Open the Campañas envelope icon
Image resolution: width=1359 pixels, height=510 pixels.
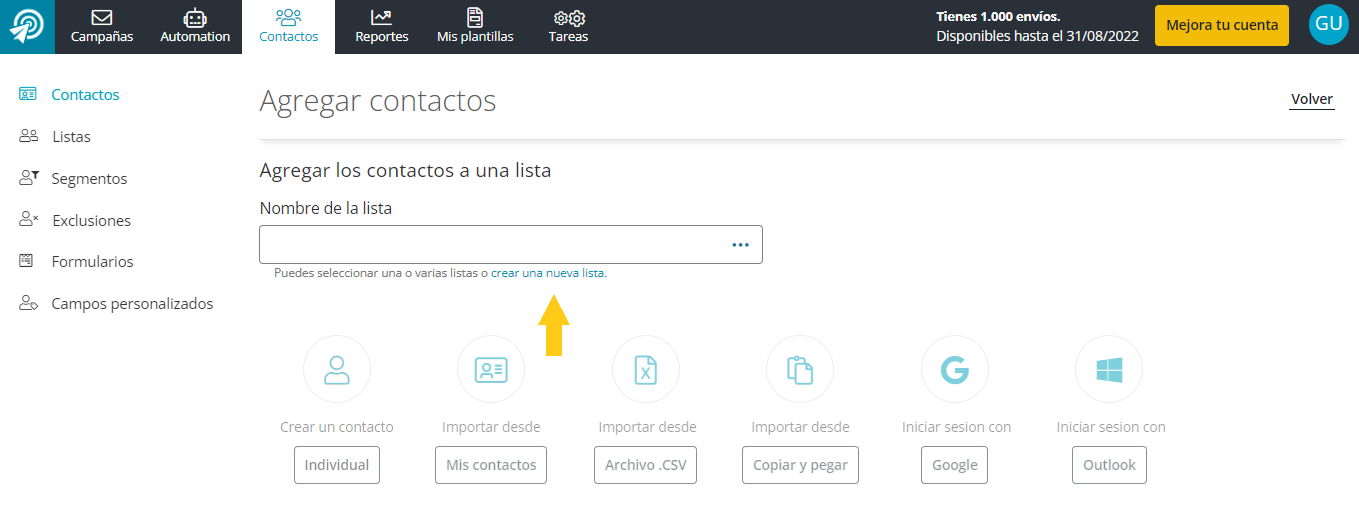(x=102, y=17)
